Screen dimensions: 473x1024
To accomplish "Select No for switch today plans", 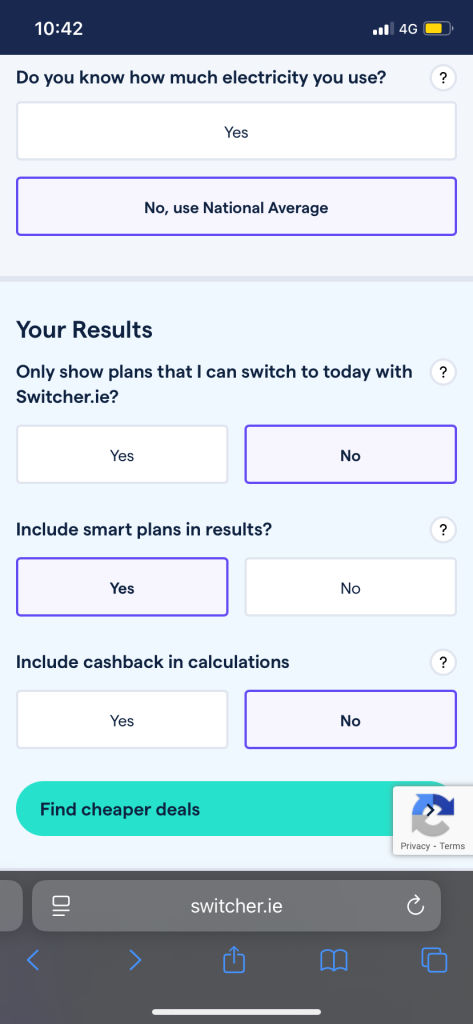I will click(x=350, y=455).
